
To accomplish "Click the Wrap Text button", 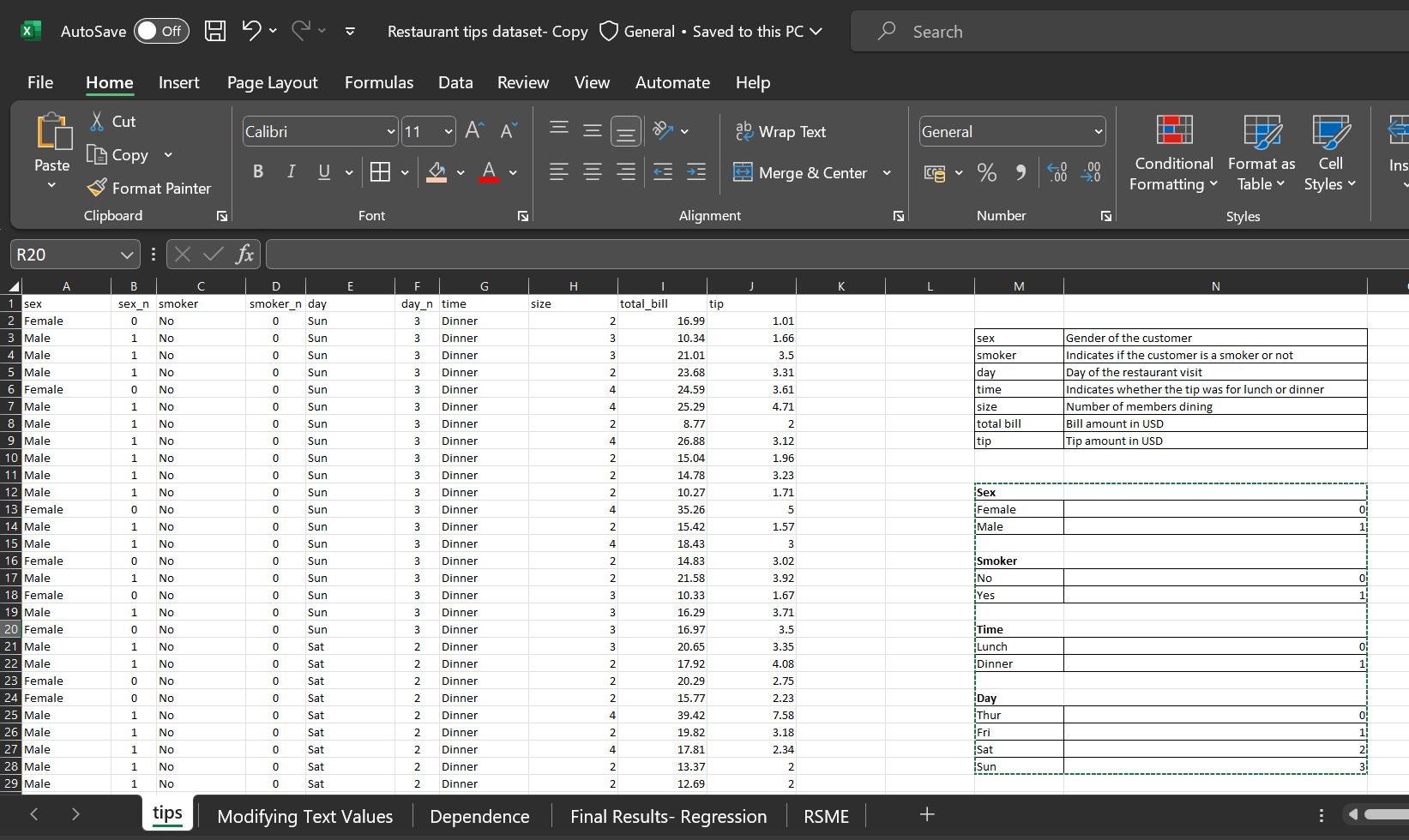I will [780, 132].
